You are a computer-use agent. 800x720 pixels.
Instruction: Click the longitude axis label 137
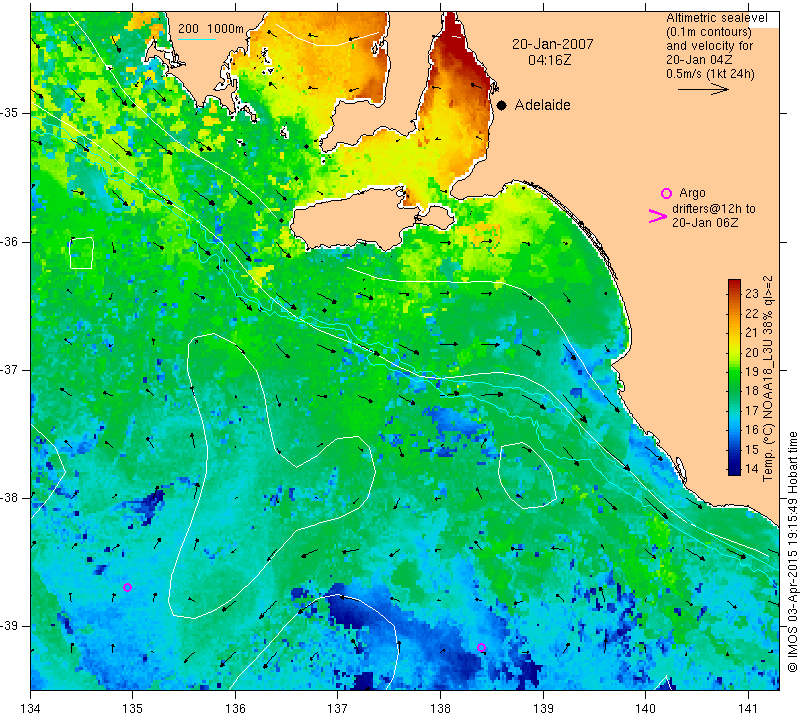(338, 709)
